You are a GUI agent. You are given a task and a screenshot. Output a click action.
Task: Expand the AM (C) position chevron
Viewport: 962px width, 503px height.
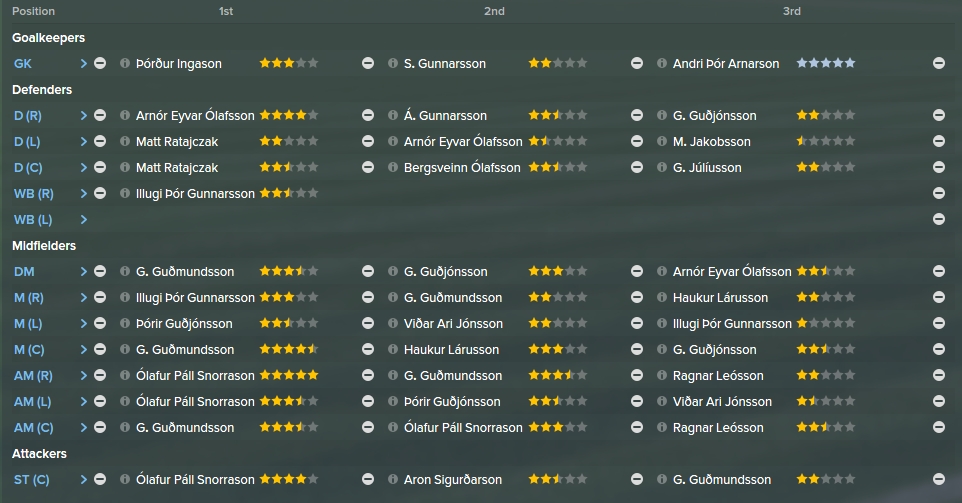pyautogui.click(x=83, y=428)
